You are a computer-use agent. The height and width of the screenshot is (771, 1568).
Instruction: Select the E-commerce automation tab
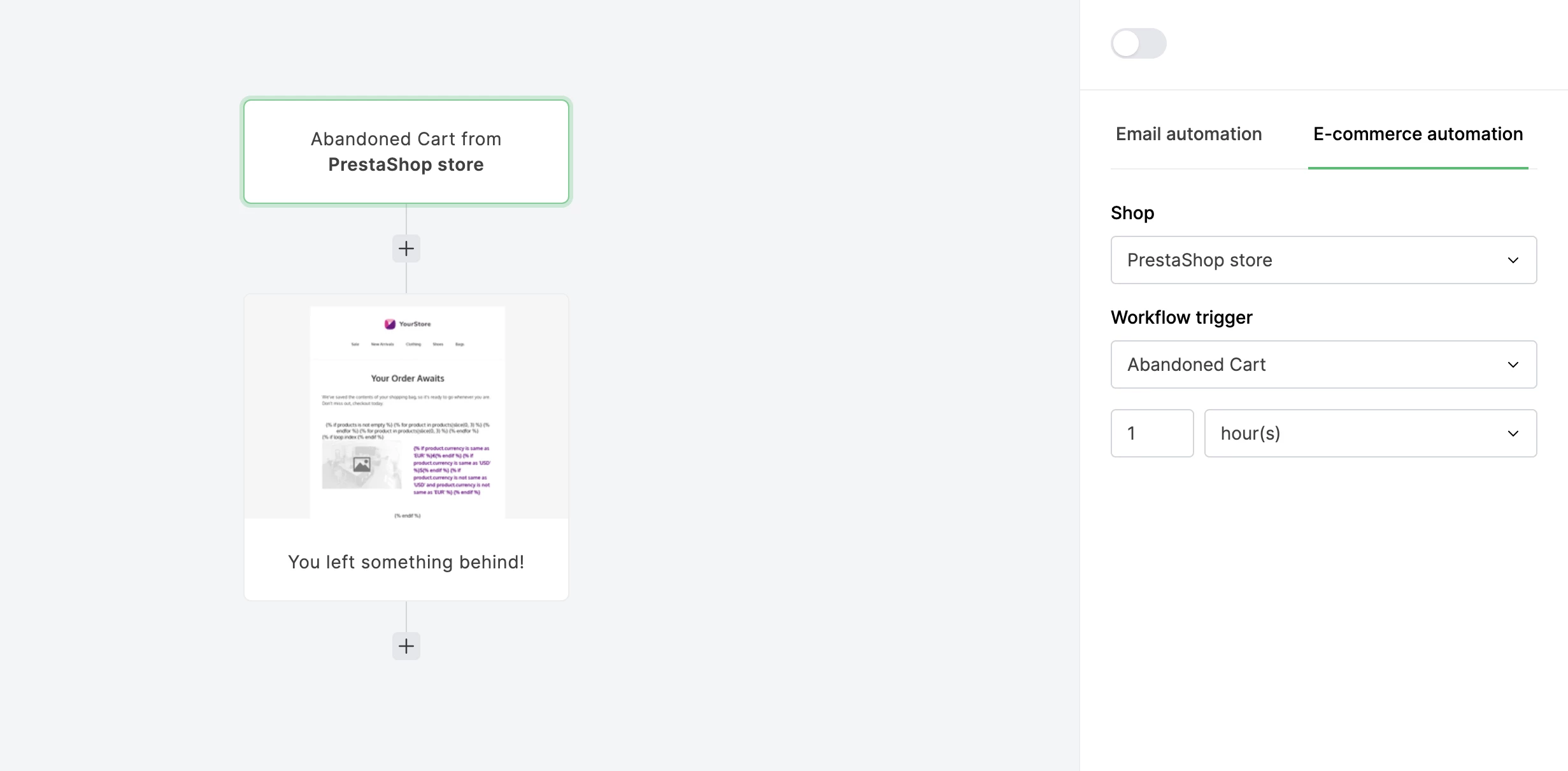[1418, 134]
